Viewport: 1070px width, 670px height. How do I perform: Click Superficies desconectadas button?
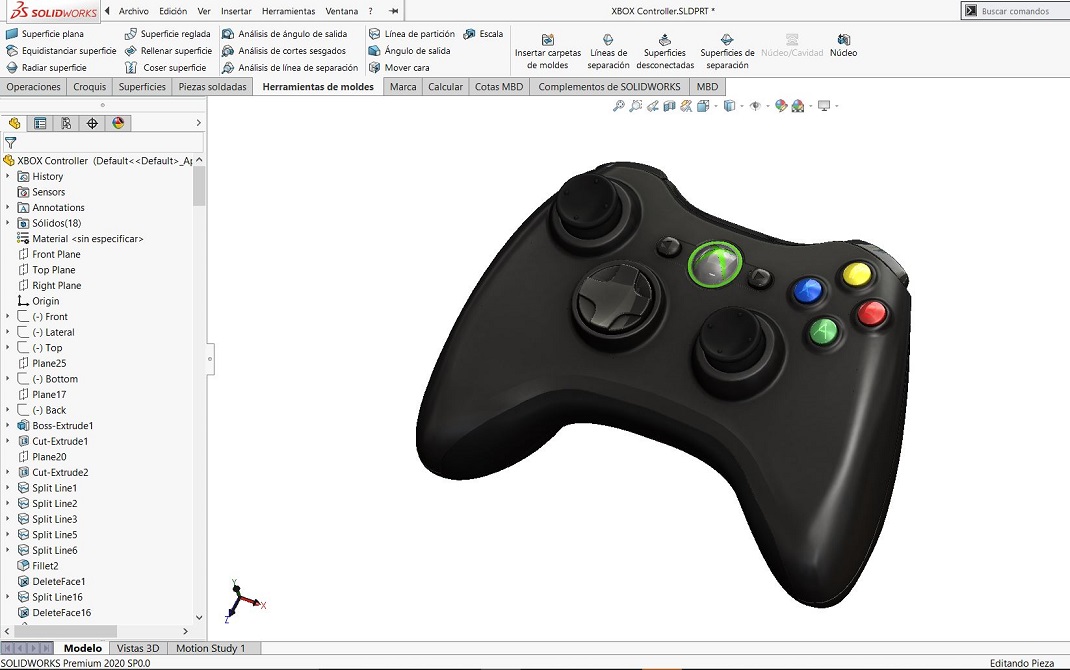point(665,52)
